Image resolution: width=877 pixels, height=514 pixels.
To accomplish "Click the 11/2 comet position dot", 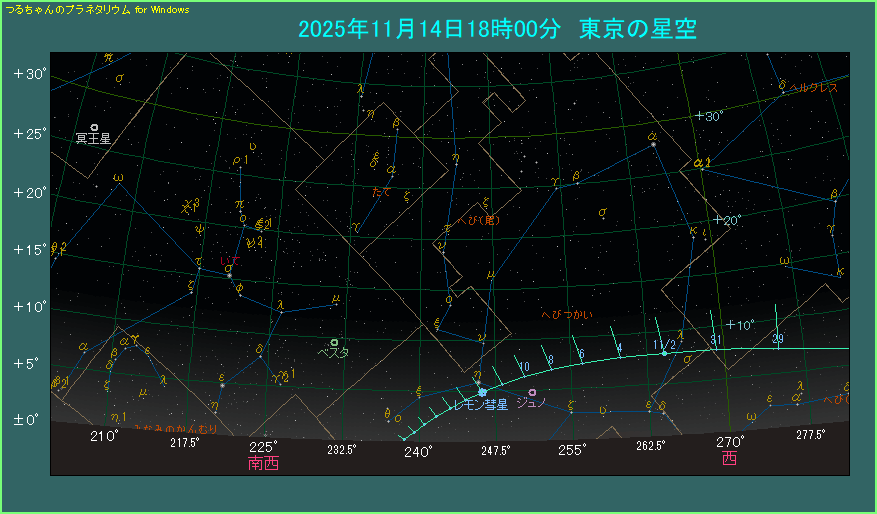I will 664,353.
